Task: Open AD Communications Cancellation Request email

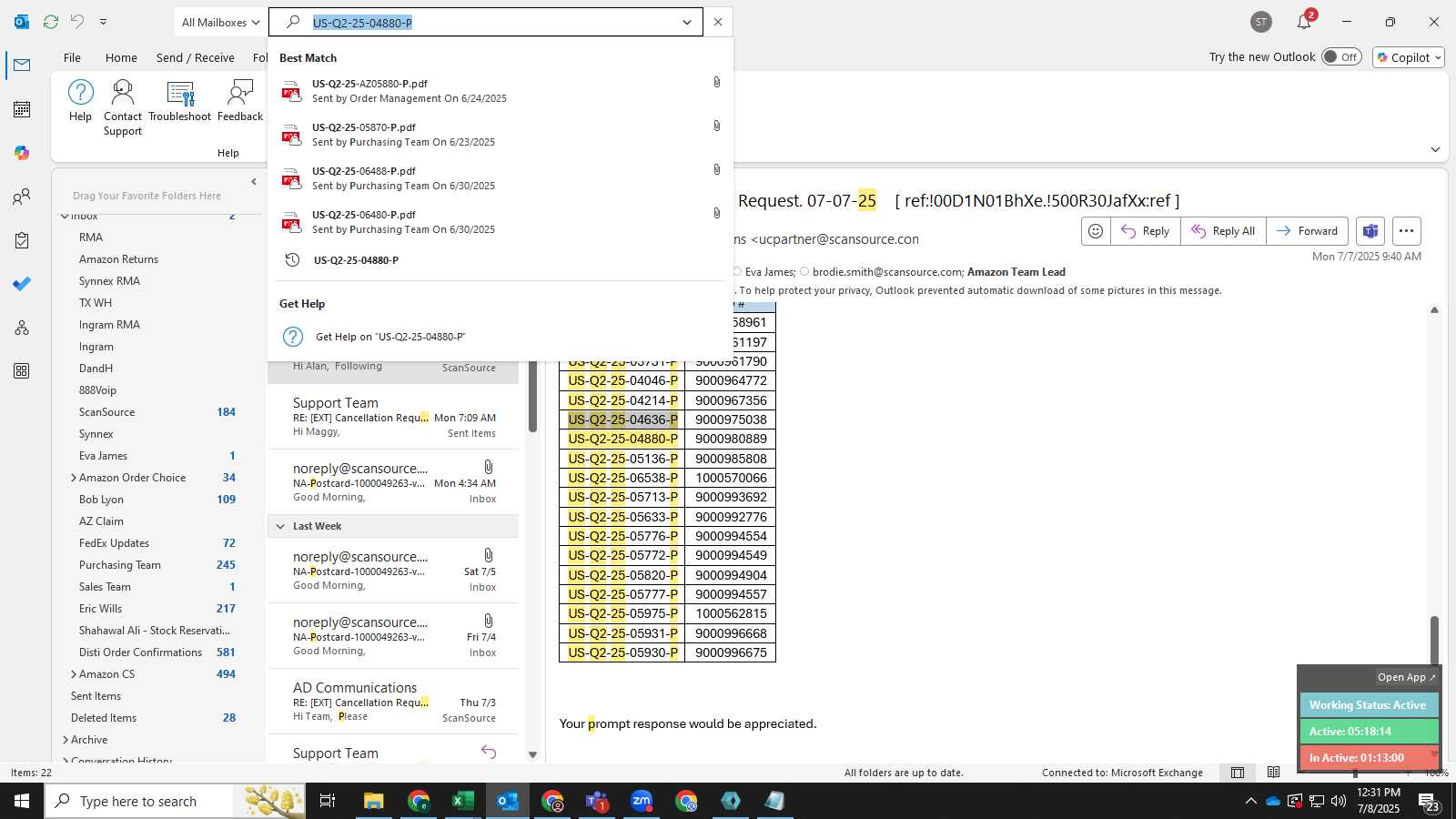Action: tap(393, 702)
